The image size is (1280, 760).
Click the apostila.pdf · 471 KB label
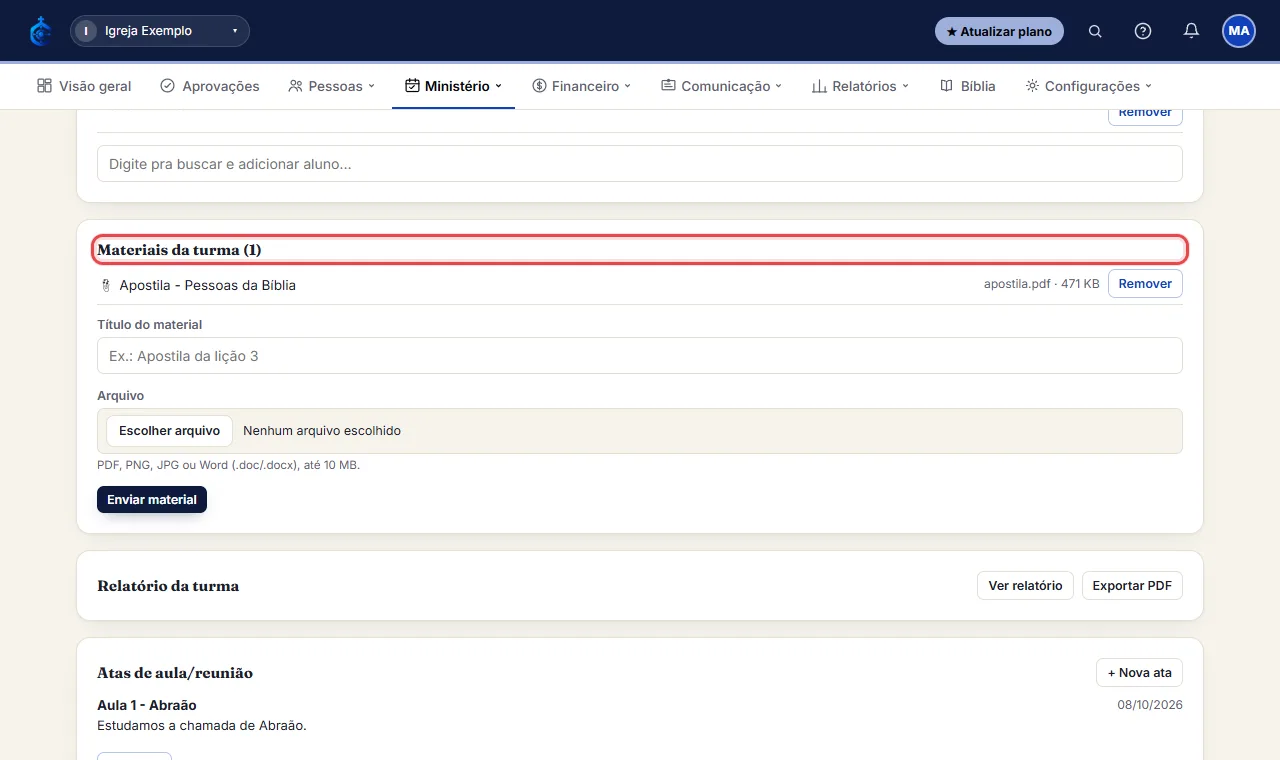click(1041, 284)
